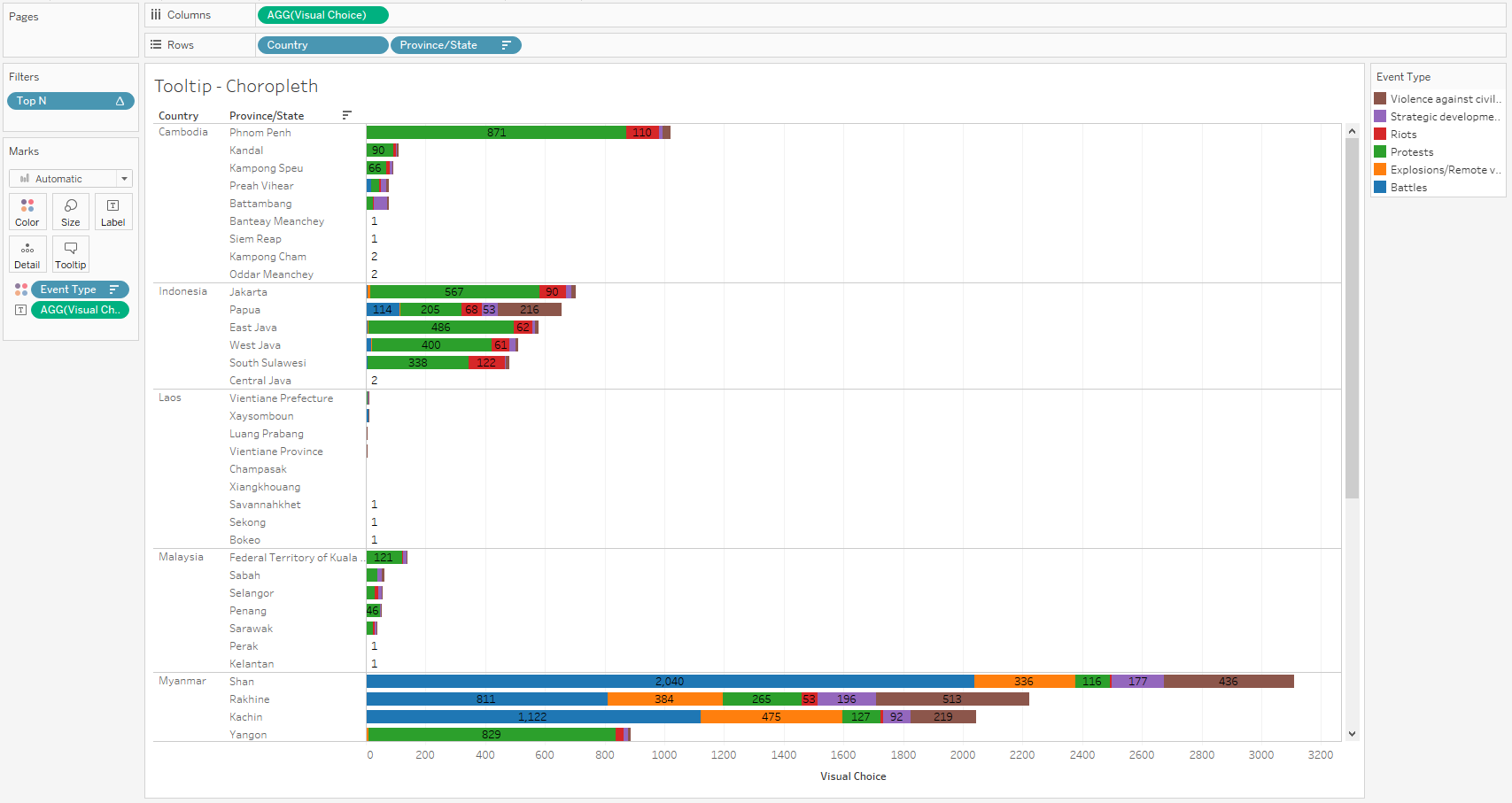Click the Size marks button
Screen dimensions: 1512x803
coord(71,212)
